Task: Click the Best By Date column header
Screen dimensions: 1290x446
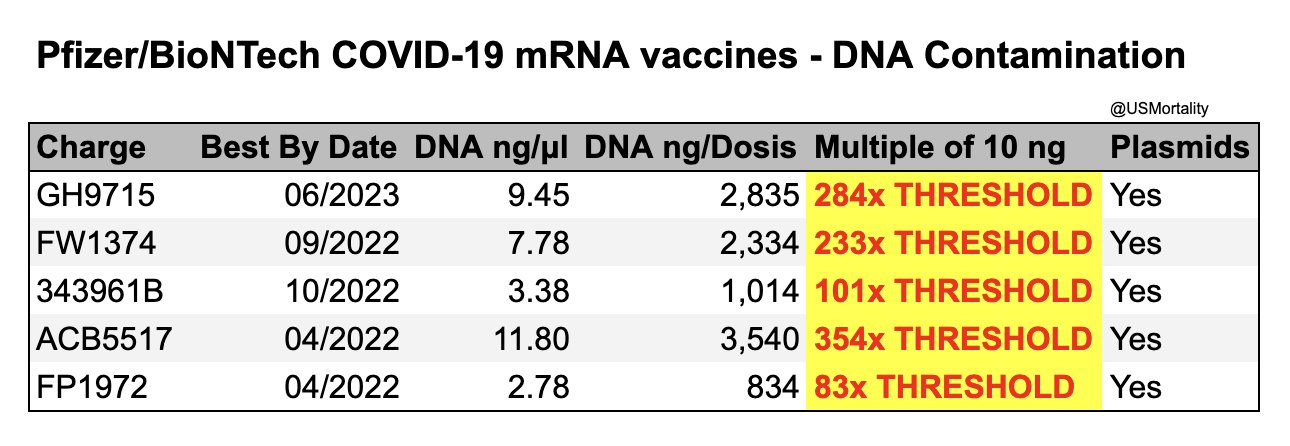Action: click(299, 148)
